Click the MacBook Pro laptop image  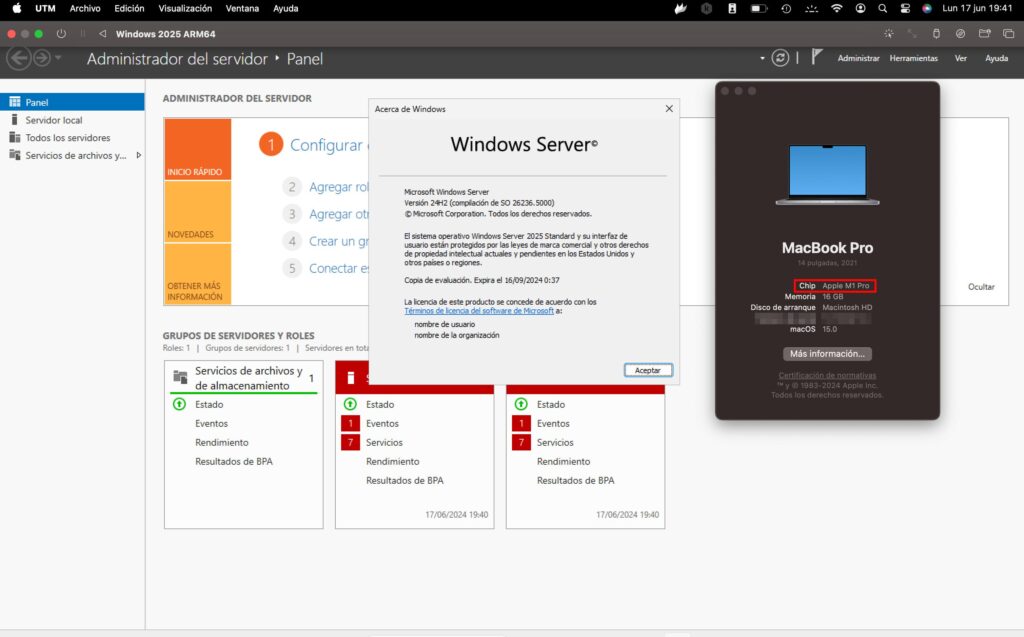tap(827, 175)
